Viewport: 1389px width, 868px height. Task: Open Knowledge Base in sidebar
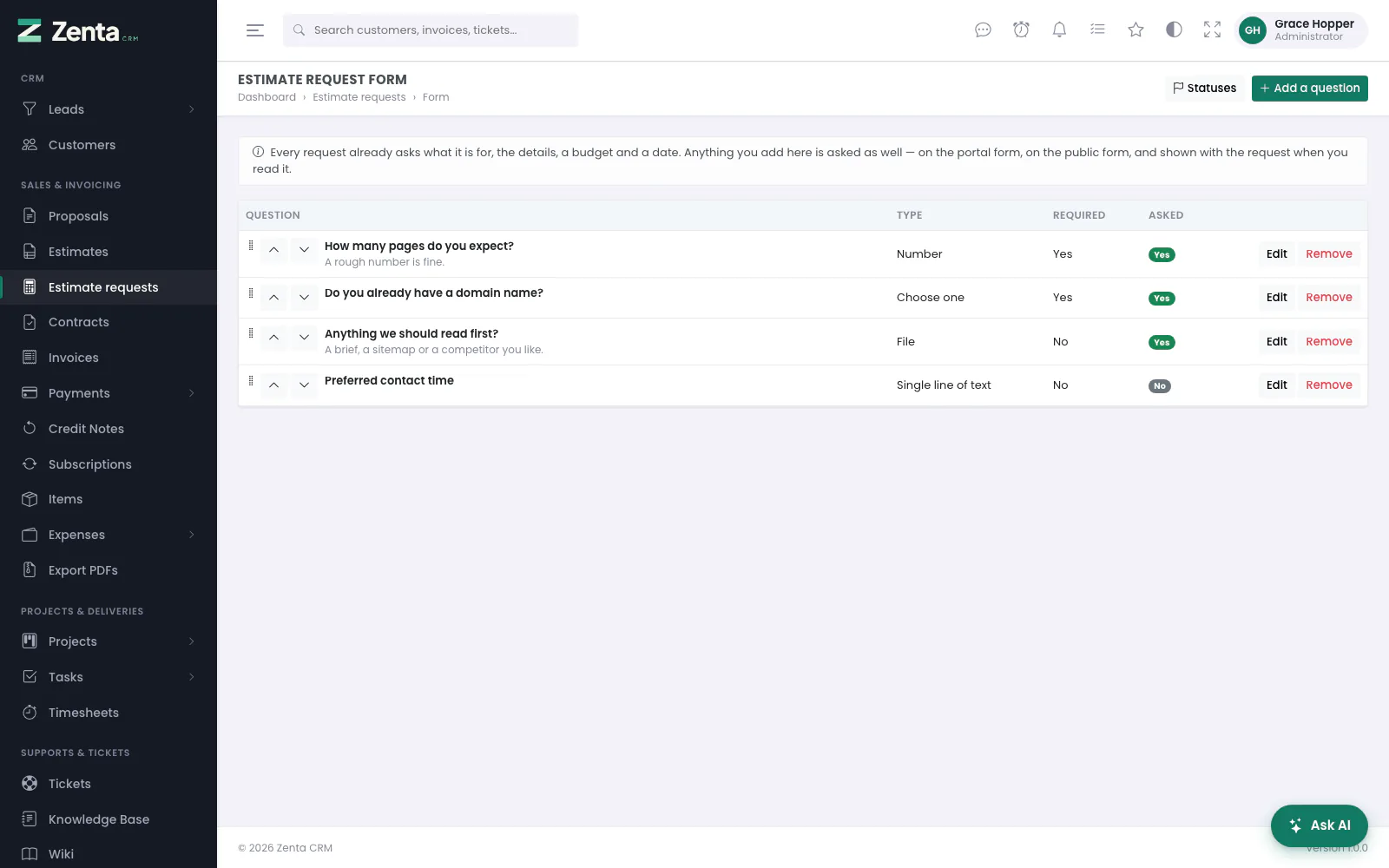coord(109,819)
